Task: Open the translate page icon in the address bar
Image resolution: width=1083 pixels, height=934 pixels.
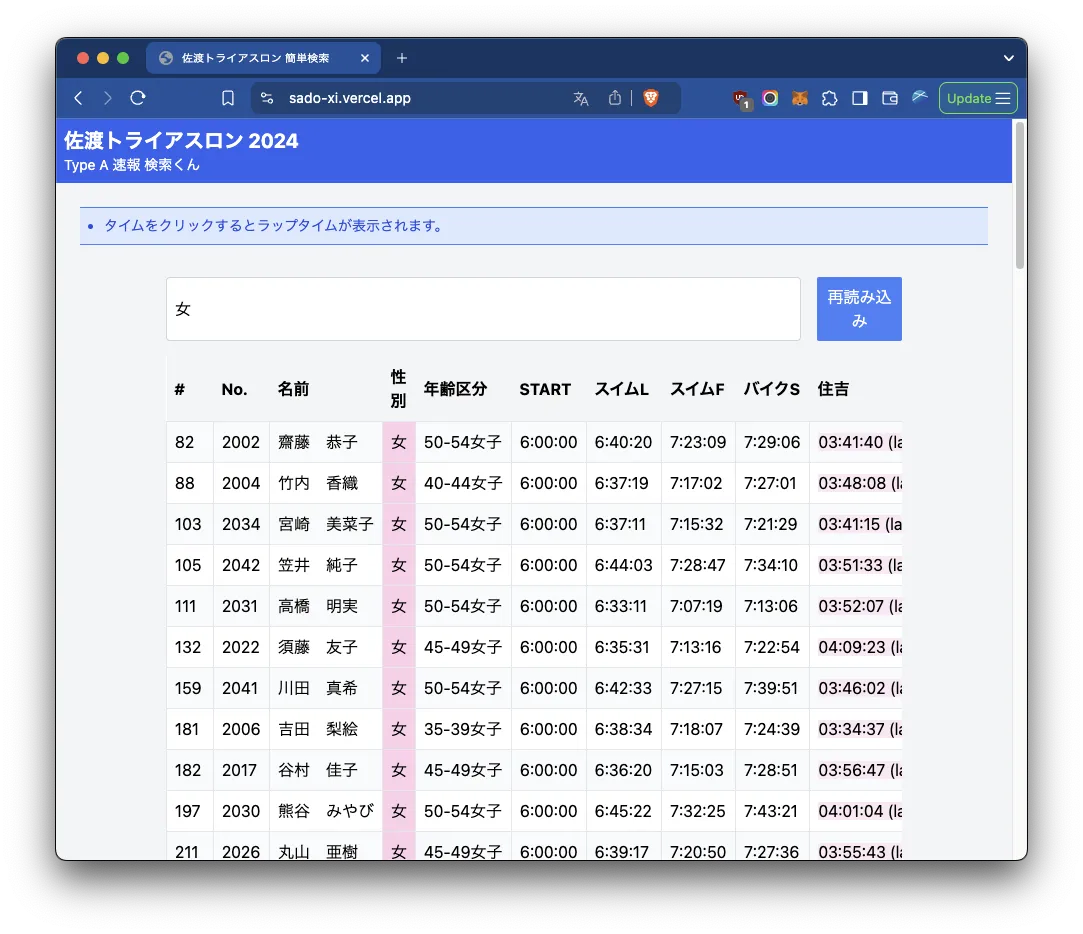Action: pos(580,98)
